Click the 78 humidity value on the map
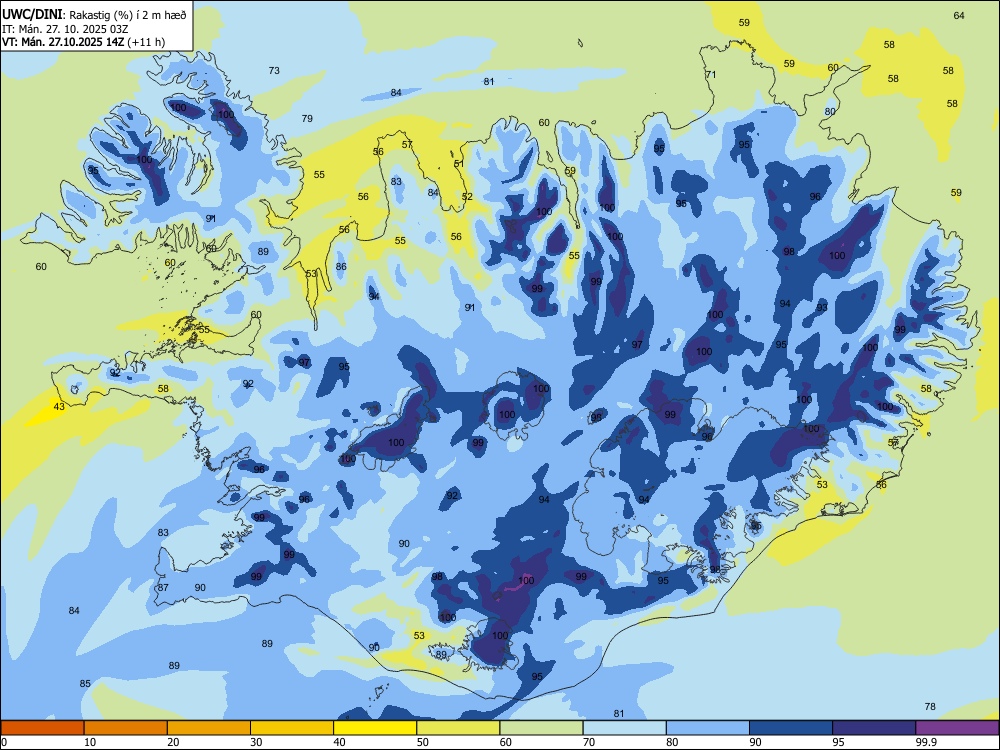The height and width of the screenshot is (750, 1000). click(930, 706)
